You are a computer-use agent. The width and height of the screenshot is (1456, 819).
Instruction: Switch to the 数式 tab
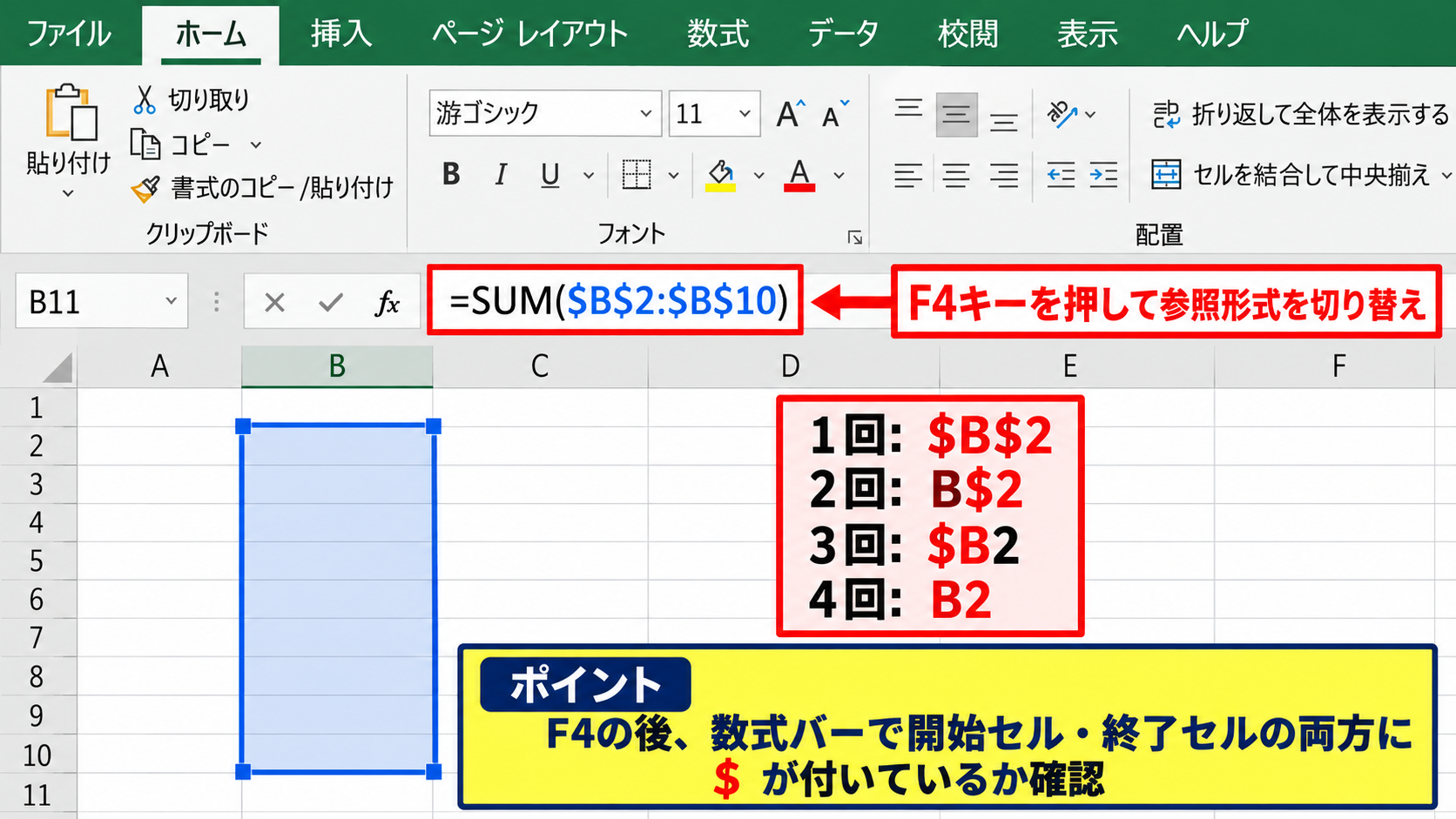coord(718,34)
